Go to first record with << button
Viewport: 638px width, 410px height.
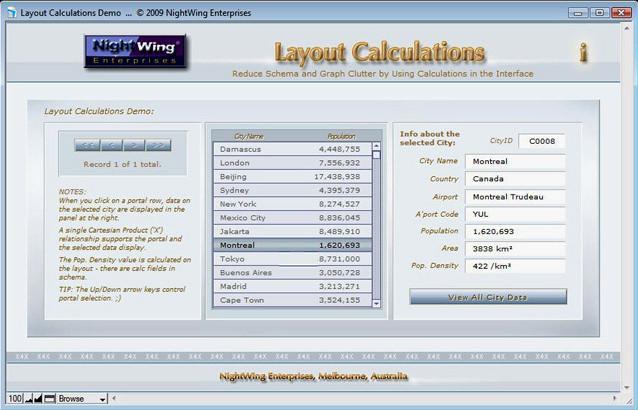tap(87, 145)
